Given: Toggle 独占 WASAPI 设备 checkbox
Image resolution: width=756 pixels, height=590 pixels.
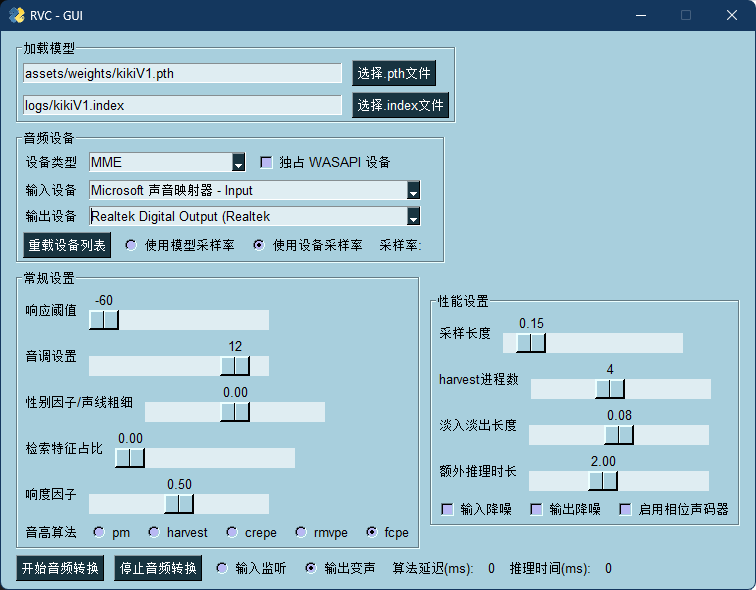Looking at the screenshot, I should [266, 162].
